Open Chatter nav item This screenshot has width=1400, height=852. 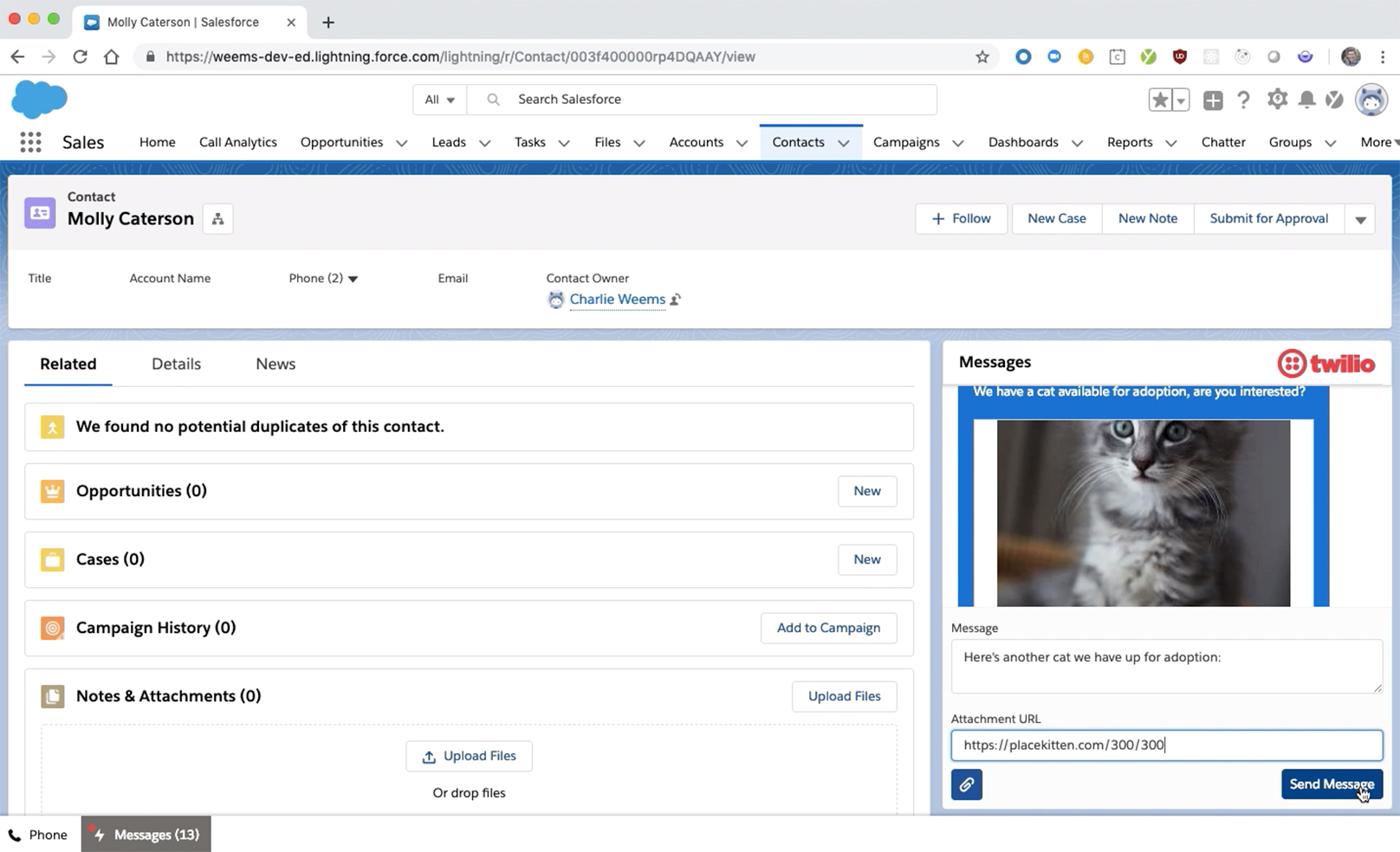click(1223, 142)
